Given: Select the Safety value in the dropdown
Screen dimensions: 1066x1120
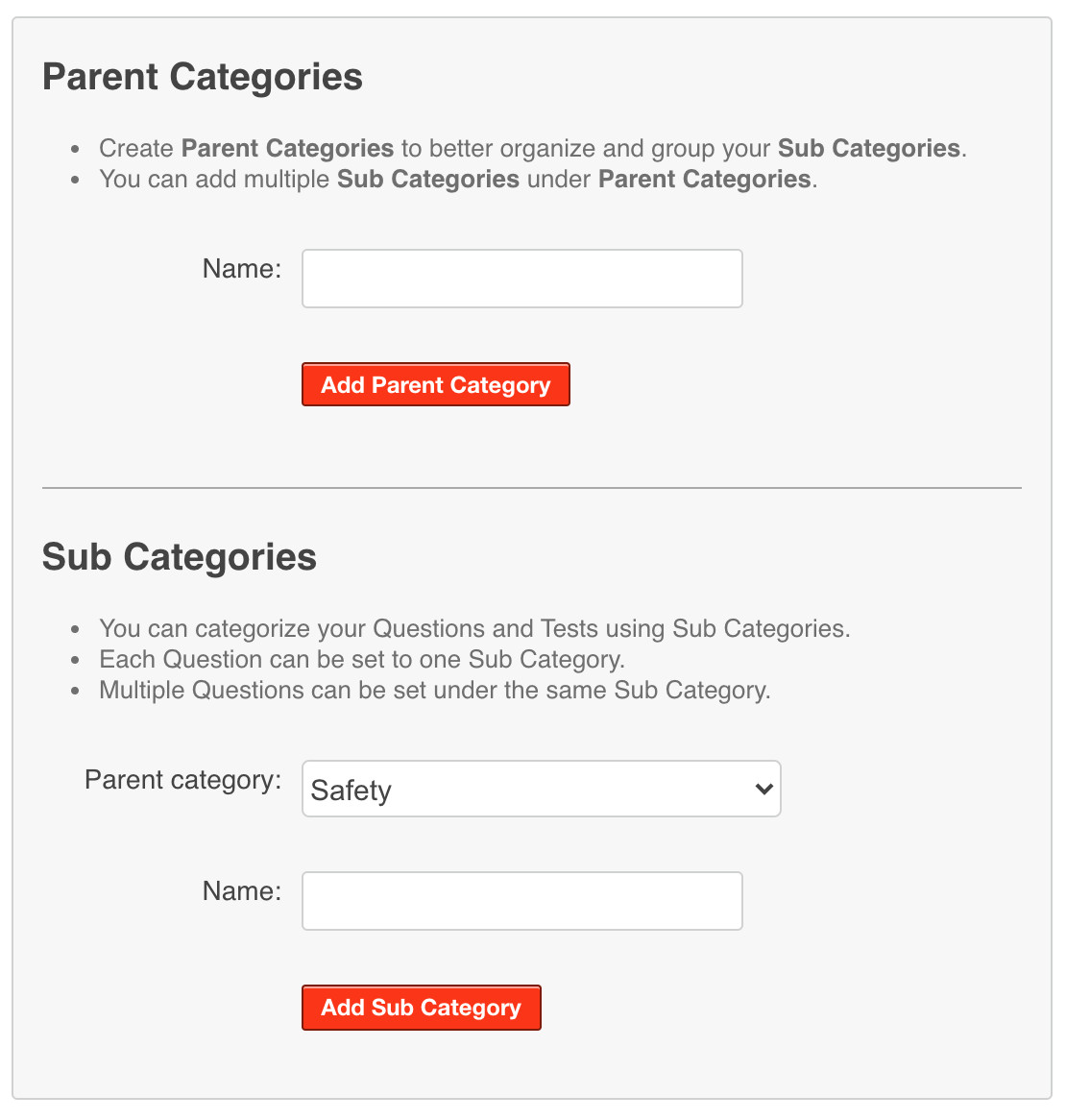Looking at the screenshot, I should [x=351, y=791].
